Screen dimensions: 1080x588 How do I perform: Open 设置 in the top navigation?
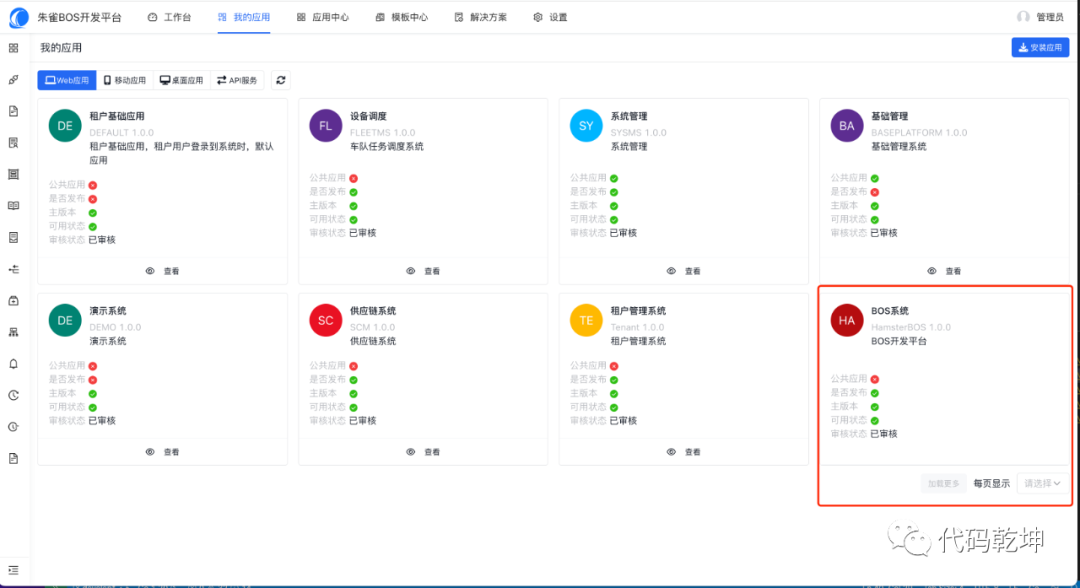[x=550, y=17]
